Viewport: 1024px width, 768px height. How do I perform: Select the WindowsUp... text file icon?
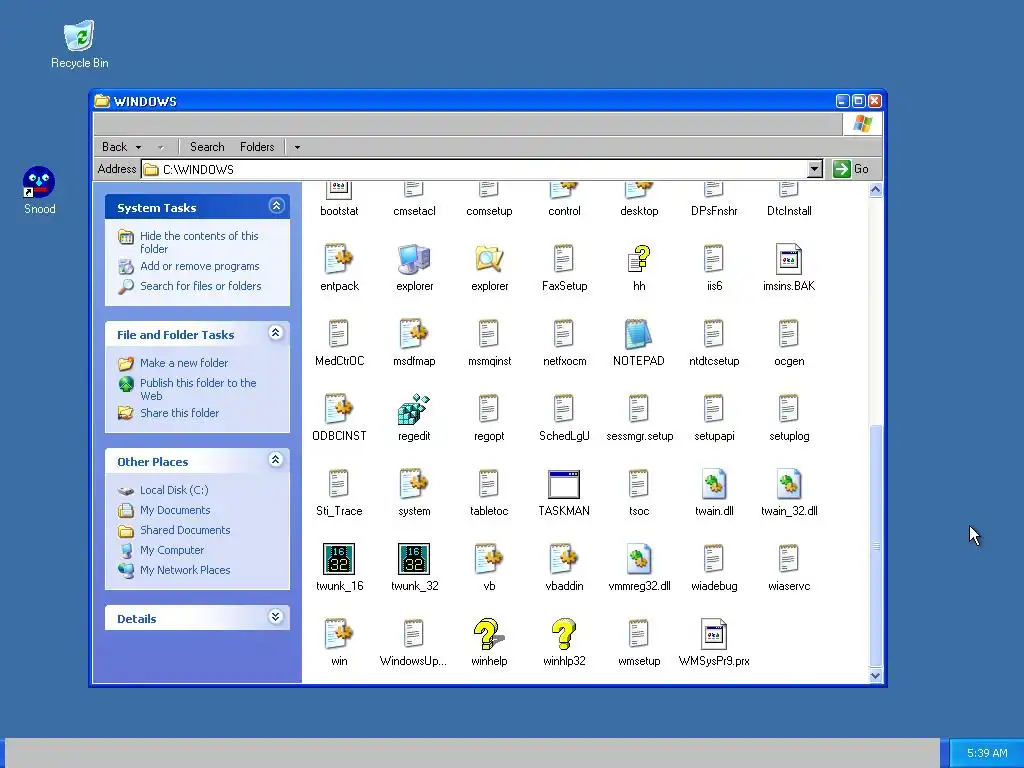[x=414, y=634]
